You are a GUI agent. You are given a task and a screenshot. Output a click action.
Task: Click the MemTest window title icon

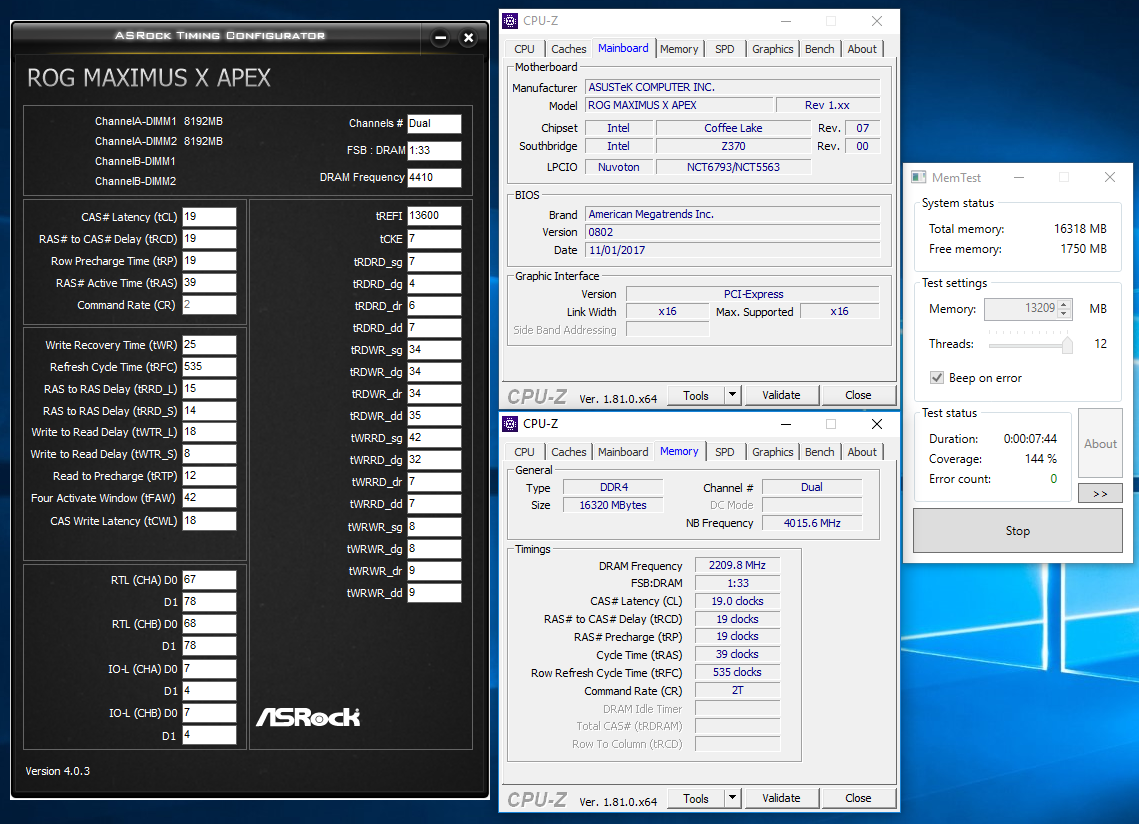pos(919,177)
